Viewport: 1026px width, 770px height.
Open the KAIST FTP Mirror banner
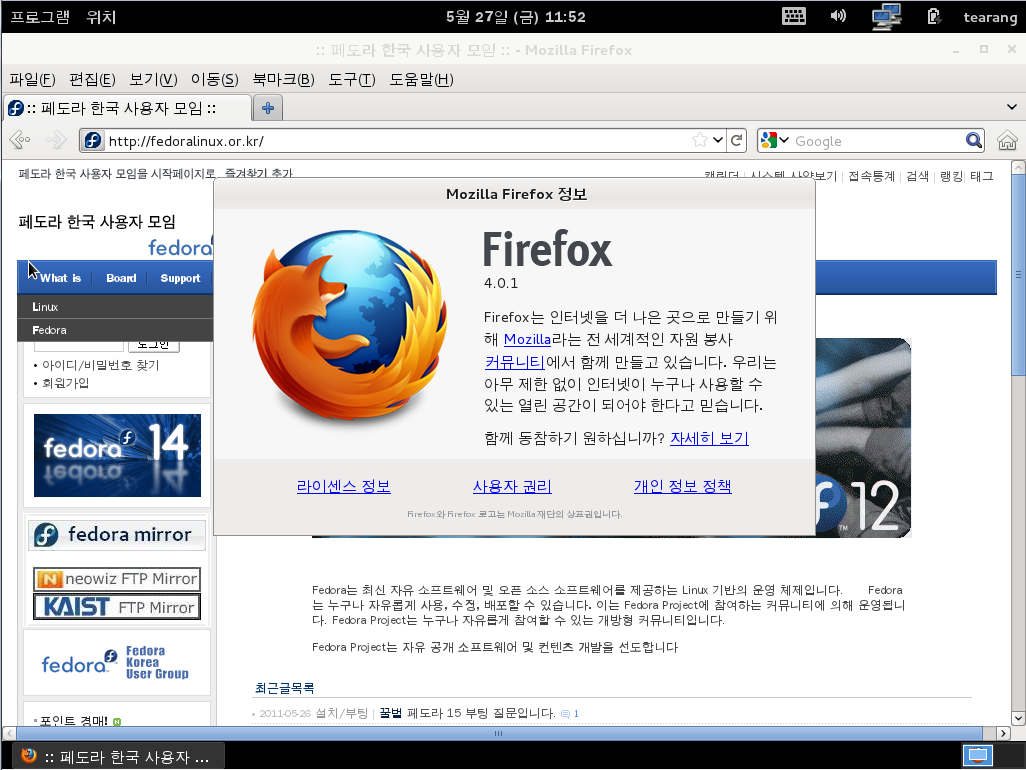[x=117, y=607]
